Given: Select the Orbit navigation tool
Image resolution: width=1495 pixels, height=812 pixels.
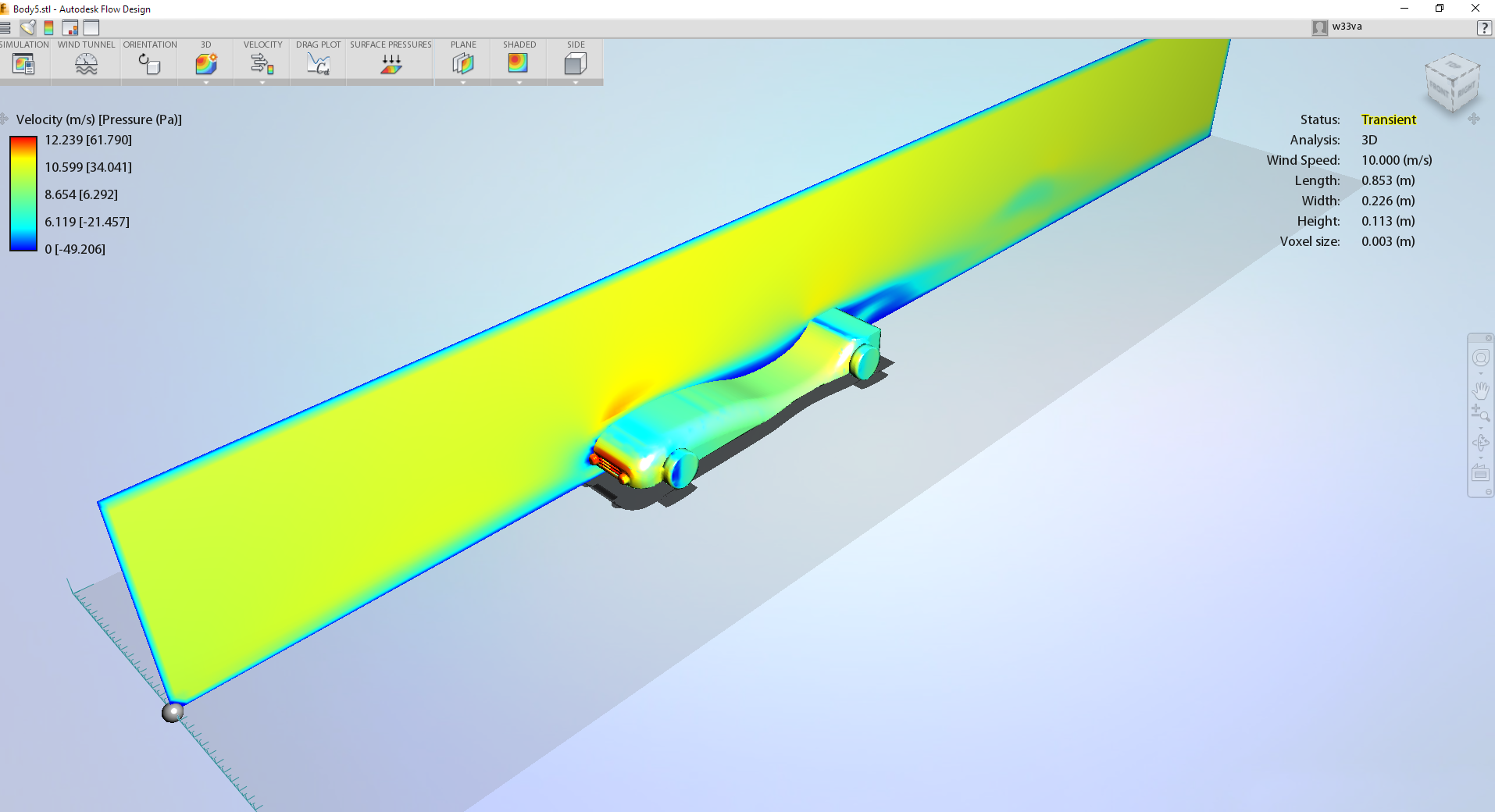Looking at the screenshot, I should tap(1480, 443).
